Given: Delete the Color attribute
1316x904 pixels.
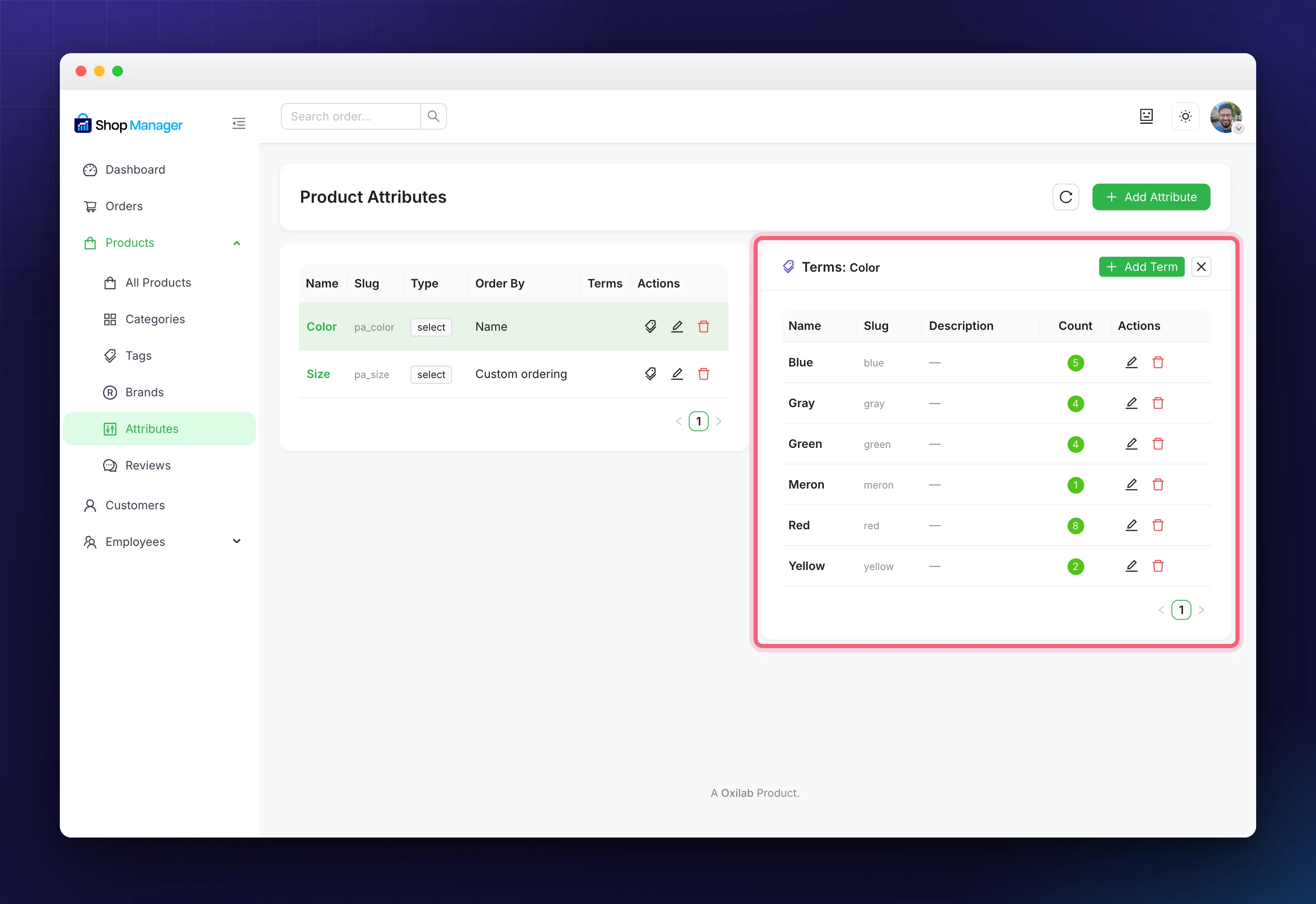Looking at the screenshot, I should pos(704,326).
